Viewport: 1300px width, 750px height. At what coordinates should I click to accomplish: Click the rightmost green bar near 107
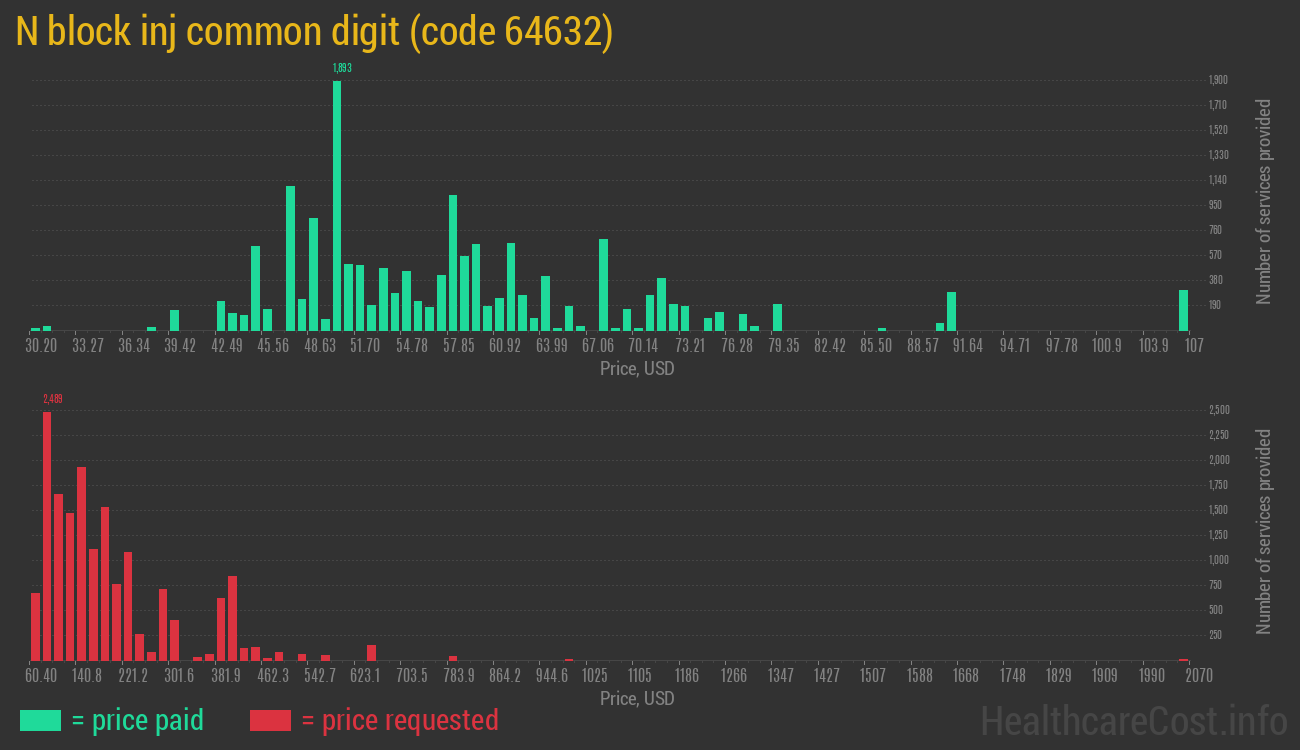(x=1185, y=310)
